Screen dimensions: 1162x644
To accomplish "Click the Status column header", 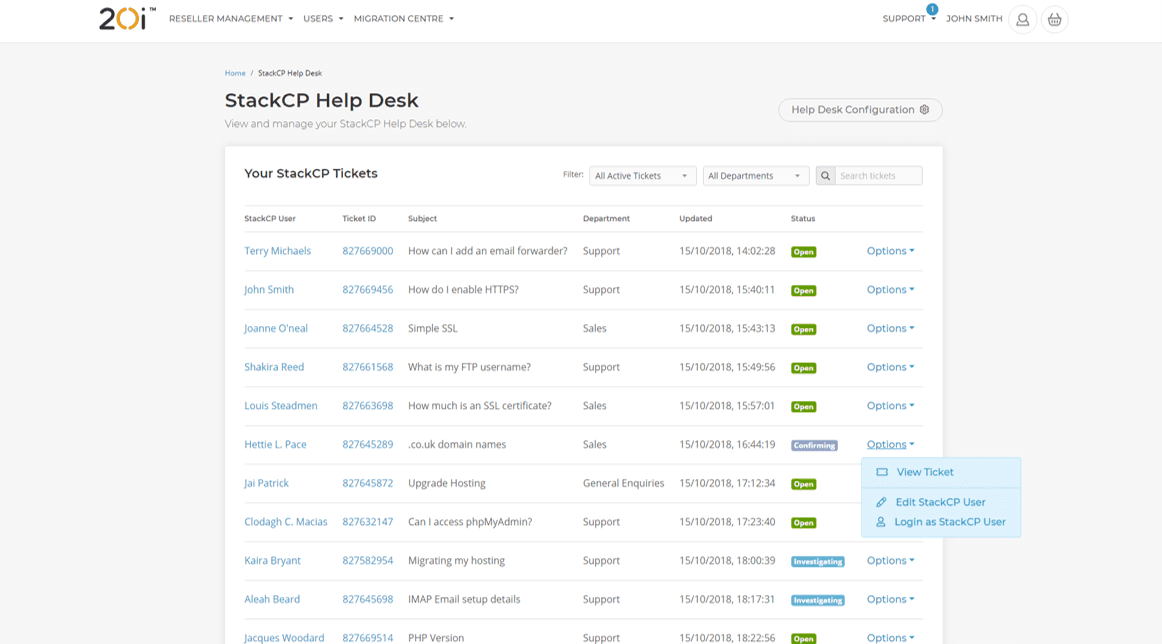I will (x=803, y=219).
